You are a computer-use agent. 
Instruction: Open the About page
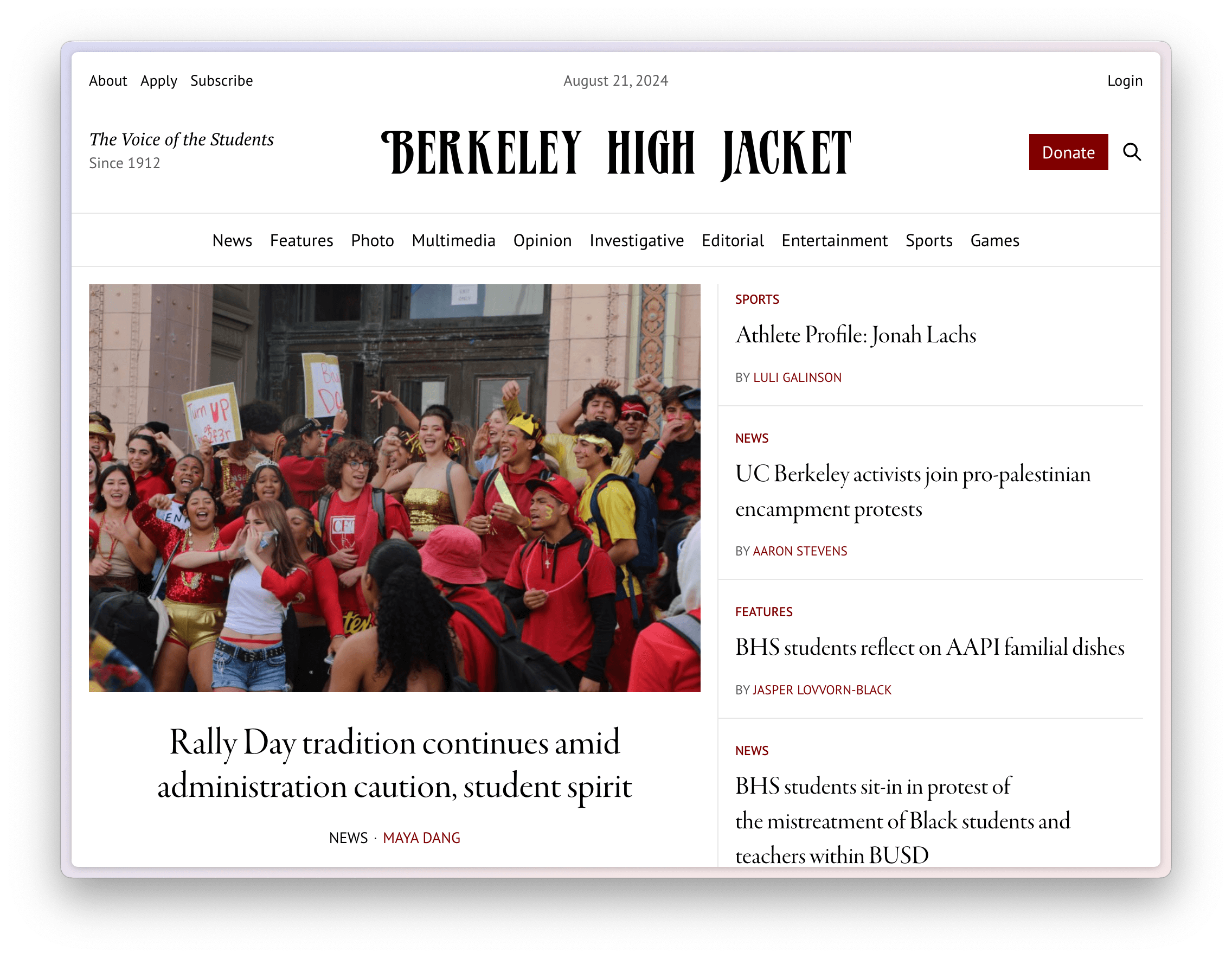108,80
